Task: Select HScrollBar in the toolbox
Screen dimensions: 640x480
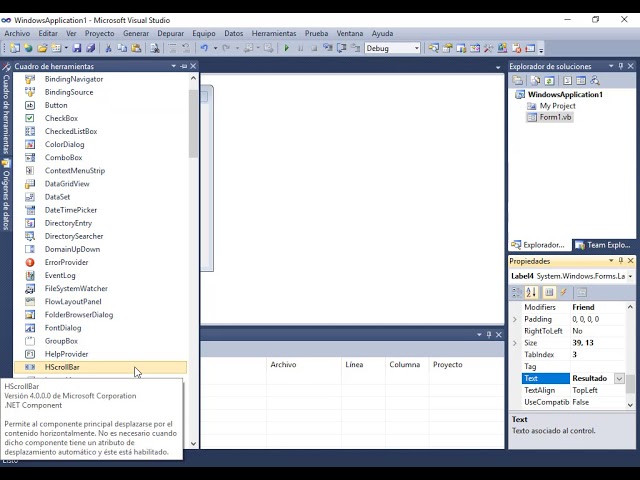Action: [x=100, y=367]
